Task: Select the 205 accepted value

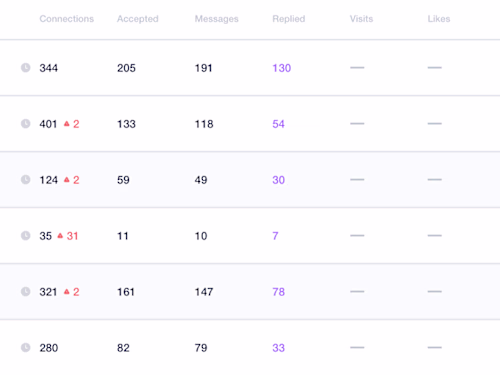Action: click(x=126, y=68)
